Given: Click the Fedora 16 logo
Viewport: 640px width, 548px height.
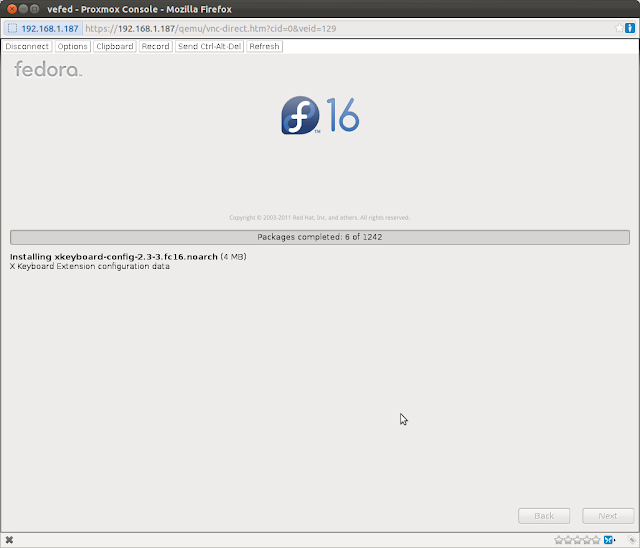Looking at the screenshot, I should click(320, 115).
